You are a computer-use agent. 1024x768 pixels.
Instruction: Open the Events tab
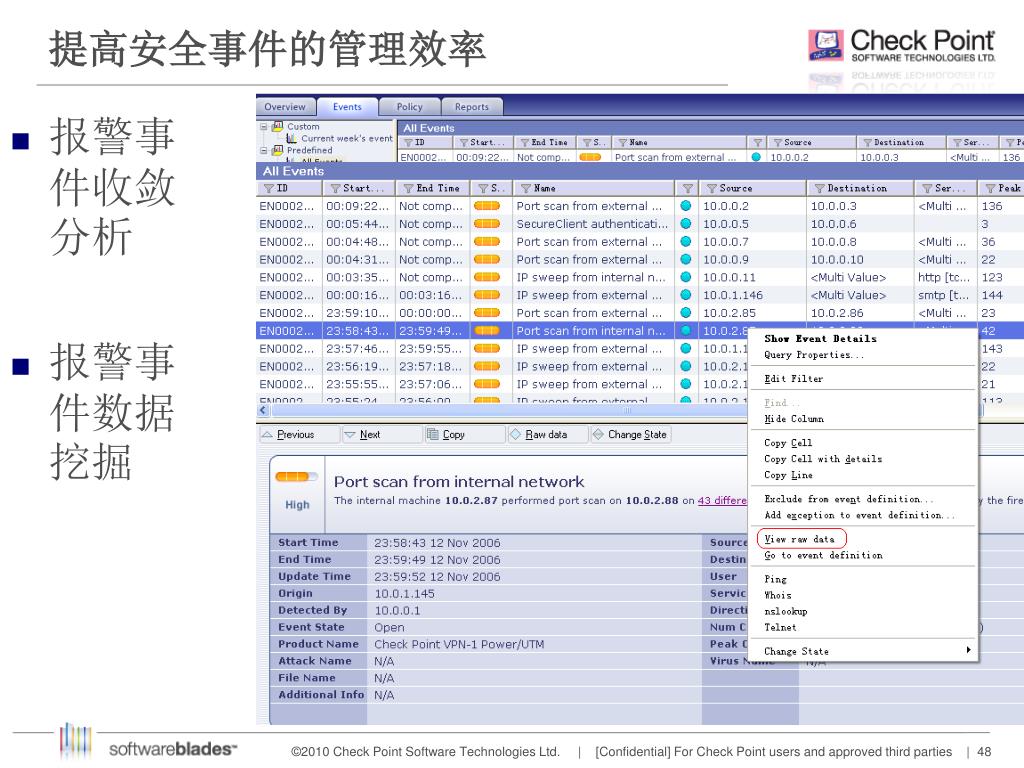(x=347, y=106)
